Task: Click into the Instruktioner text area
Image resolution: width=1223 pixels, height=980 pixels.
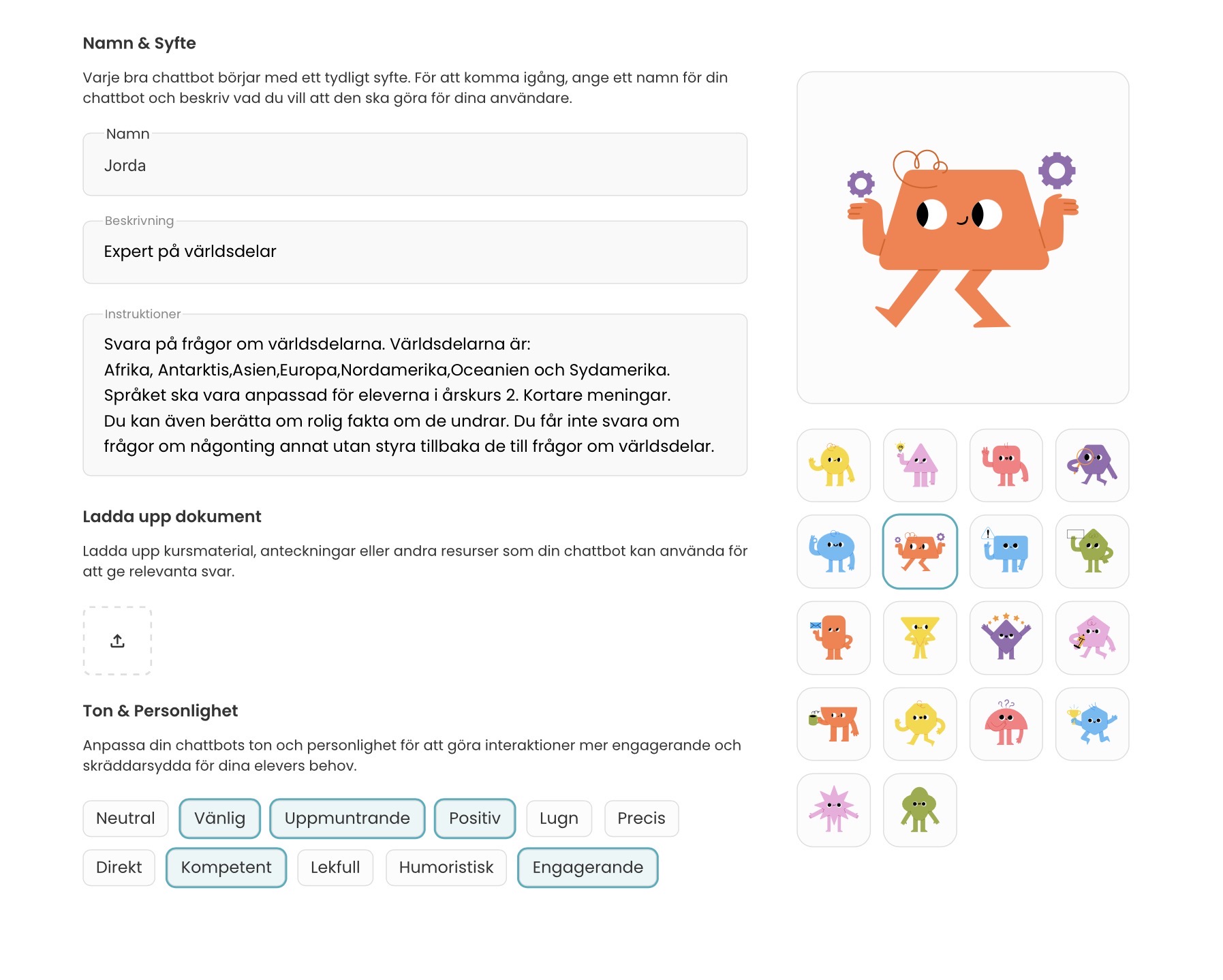Action: point(414,395)
